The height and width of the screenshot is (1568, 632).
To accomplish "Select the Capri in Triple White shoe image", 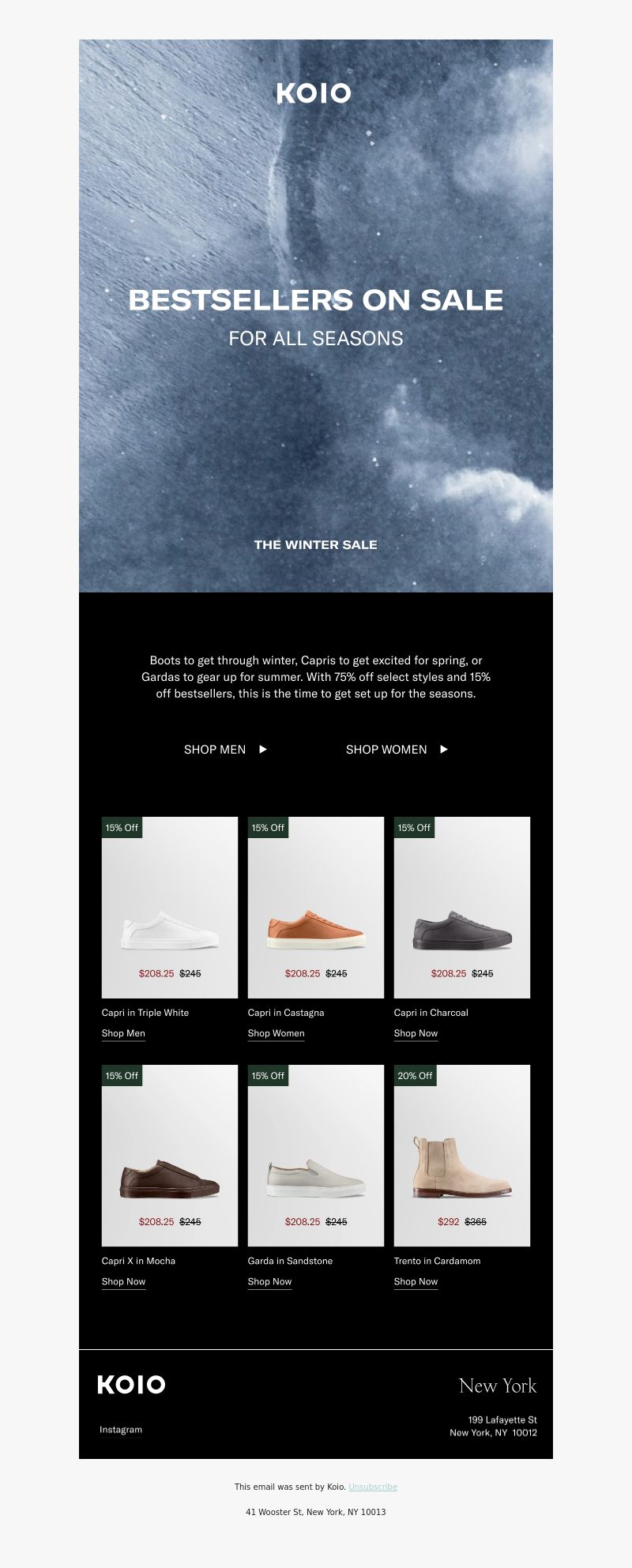I will 170,908.
